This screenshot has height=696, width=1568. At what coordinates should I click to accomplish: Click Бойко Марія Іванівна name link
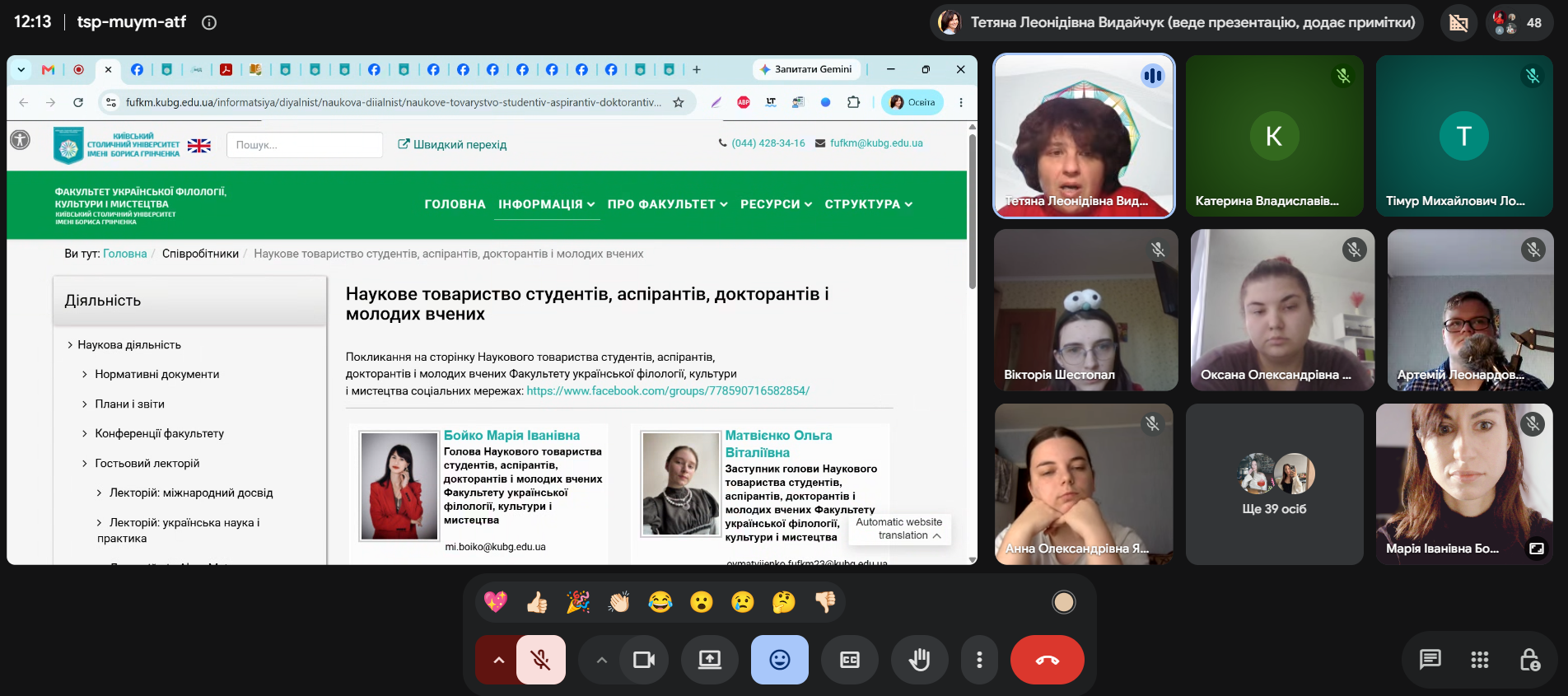[511, 435]
